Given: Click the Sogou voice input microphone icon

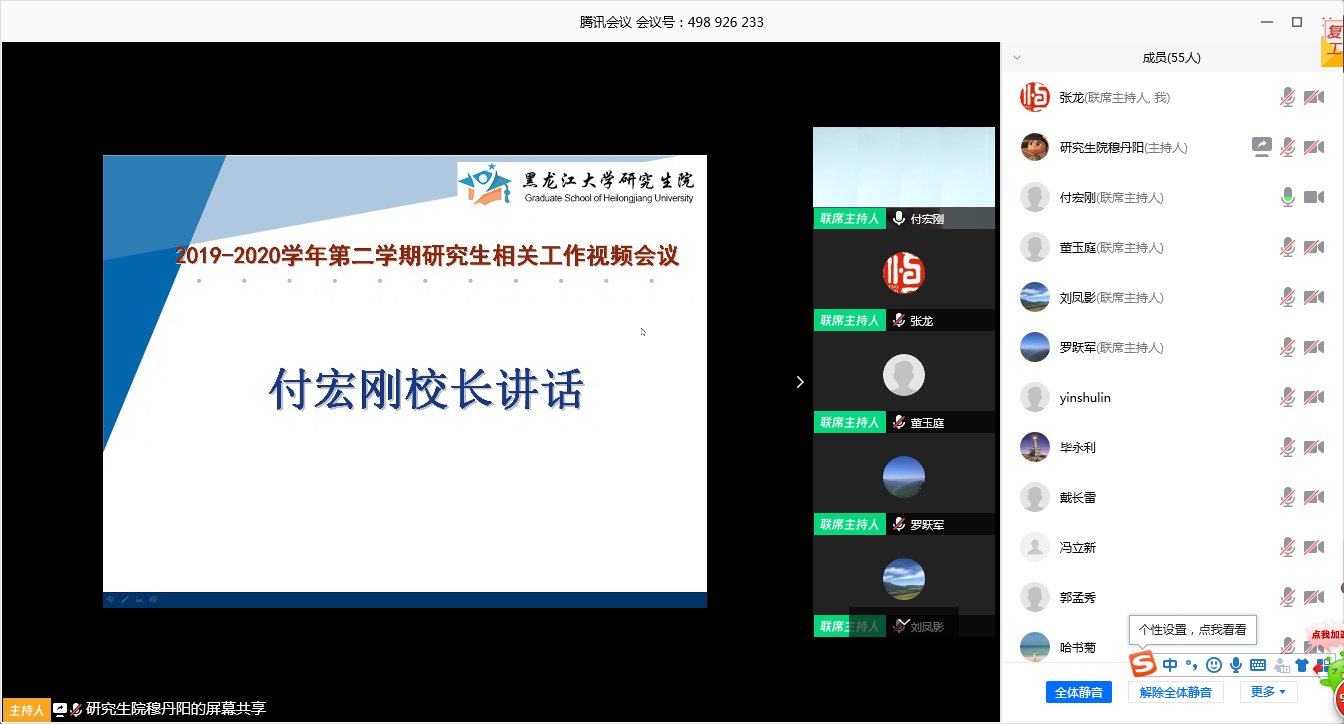Looking at the screenshot, I should [1236, 665].
